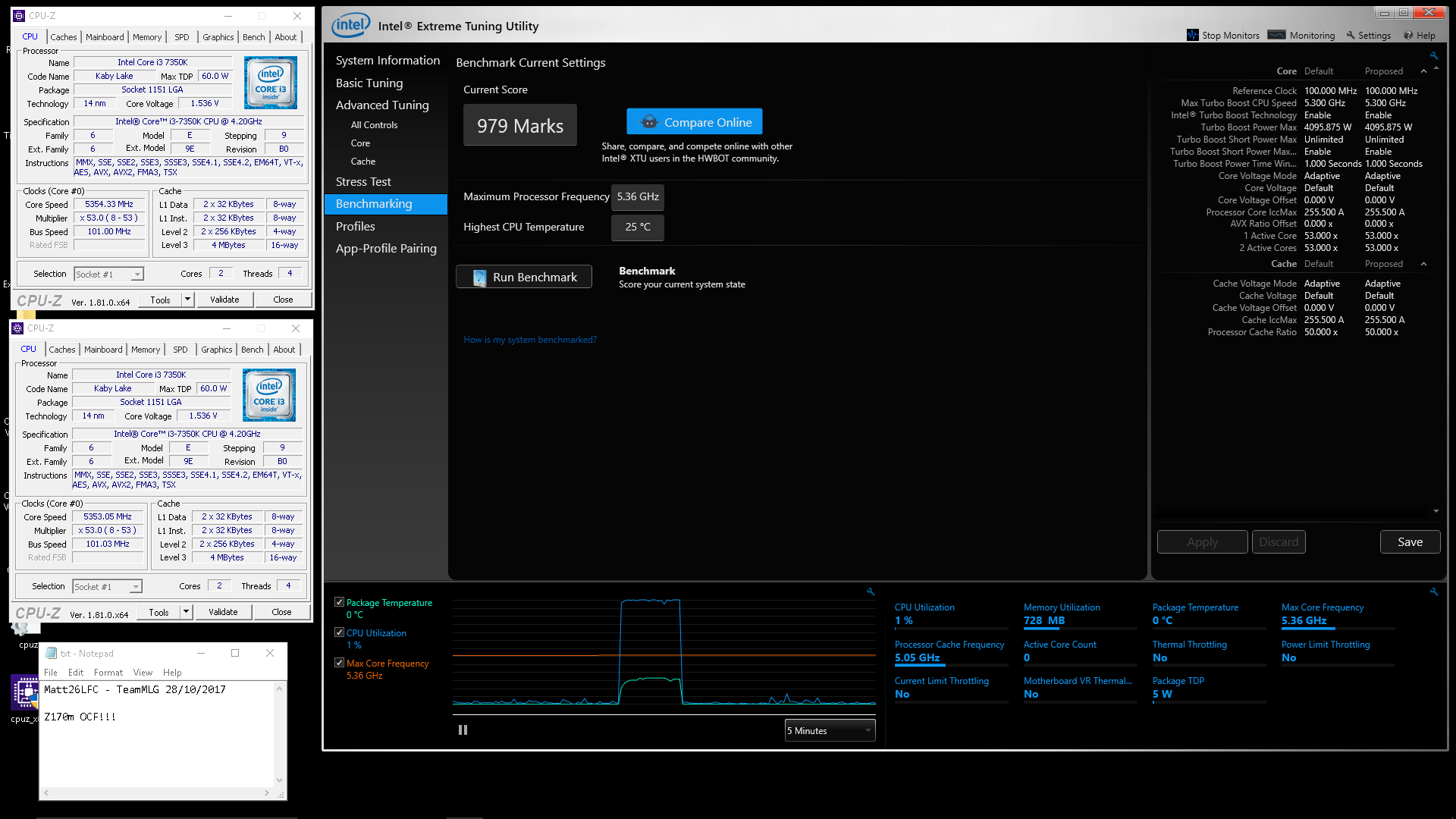Open Profiles in XTU sidebar
This screenshot has height=819, width=1456.
[355, 227]
